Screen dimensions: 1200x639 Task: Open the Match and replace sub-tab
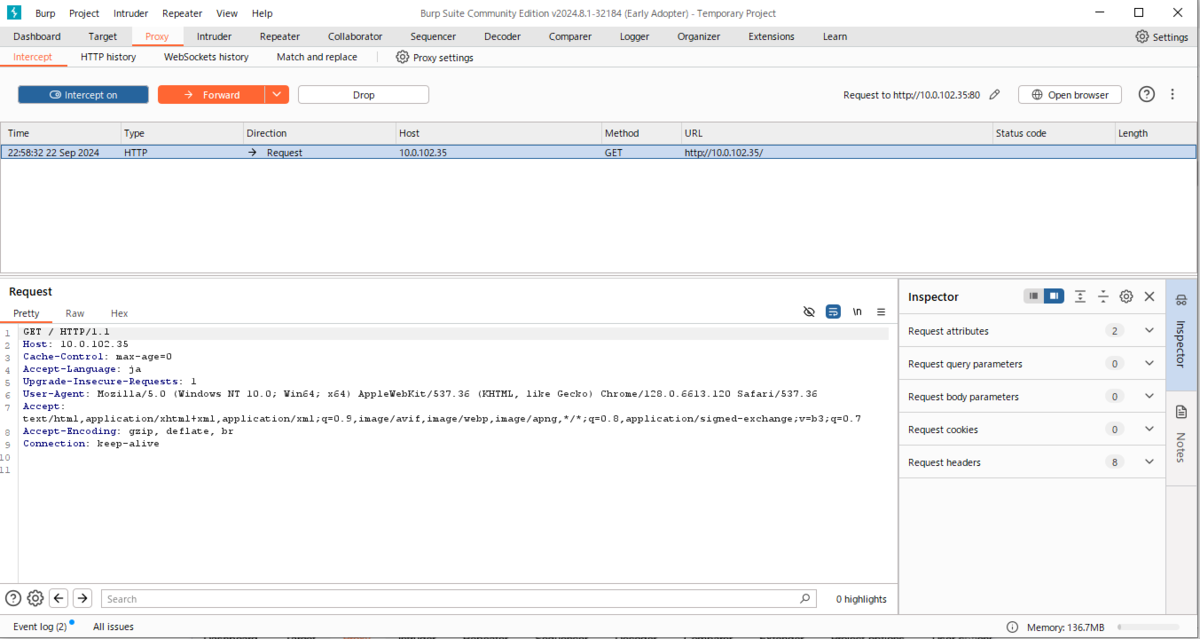coord(317,57)
